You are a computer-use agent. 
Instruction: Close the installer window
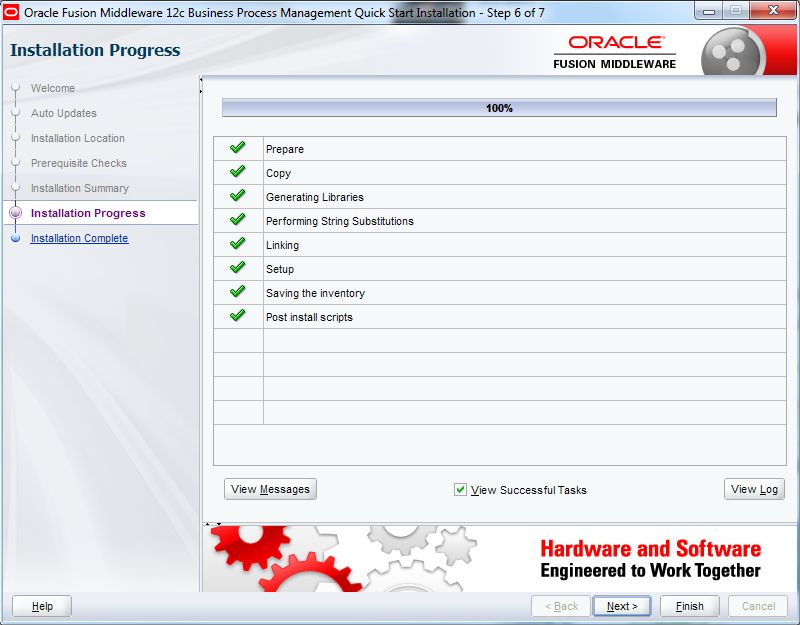[x=773, y=10]
